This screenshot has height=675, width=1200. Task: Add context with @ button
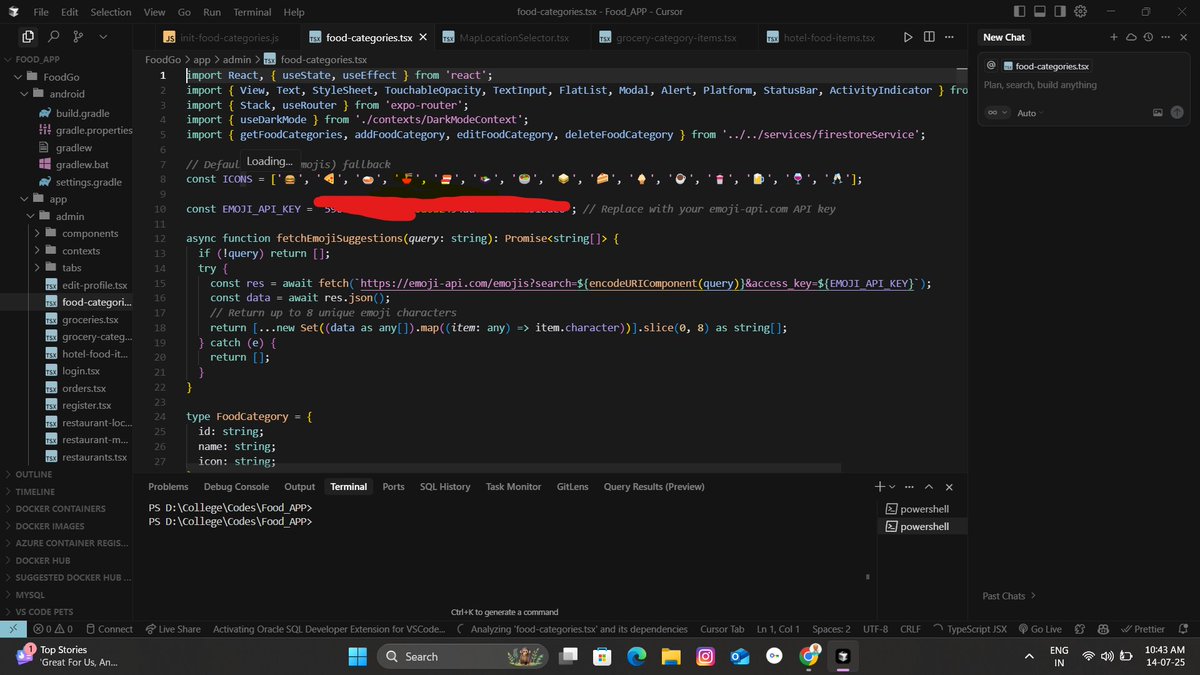pos(990,65)
